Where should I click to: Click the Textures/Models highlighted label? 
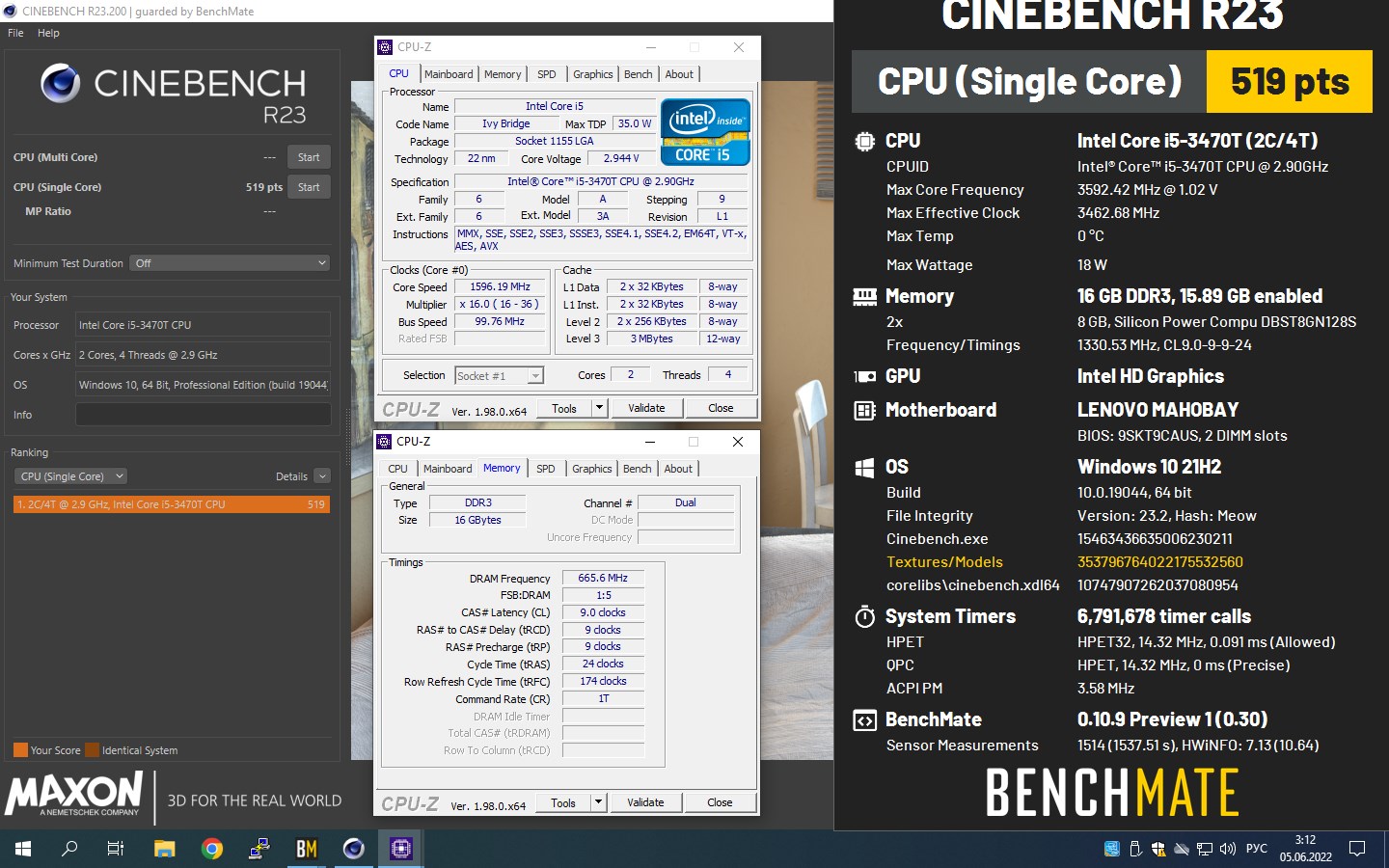pyautogui.click(x=944, y=562)
